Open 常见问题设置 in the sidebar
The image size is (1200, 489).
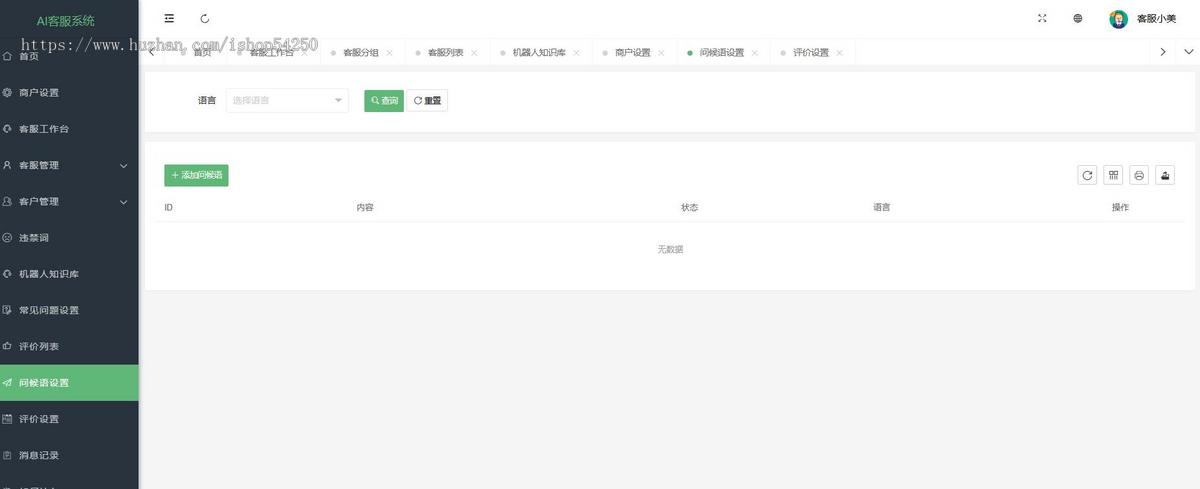(x=69, y=310)
